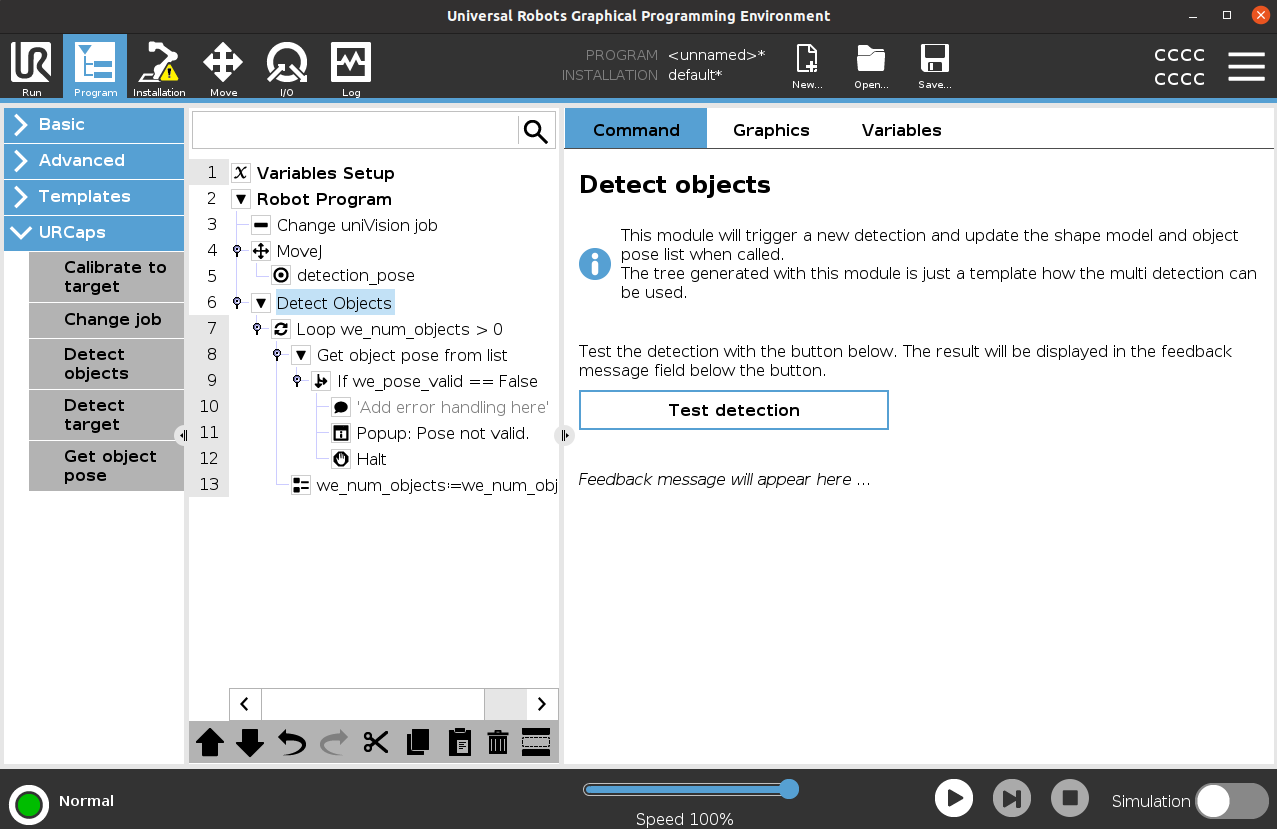The width and height of the screenshot is (1277, 829).
Task: Paste node with clipboard icon
Action: click(459, 742)
